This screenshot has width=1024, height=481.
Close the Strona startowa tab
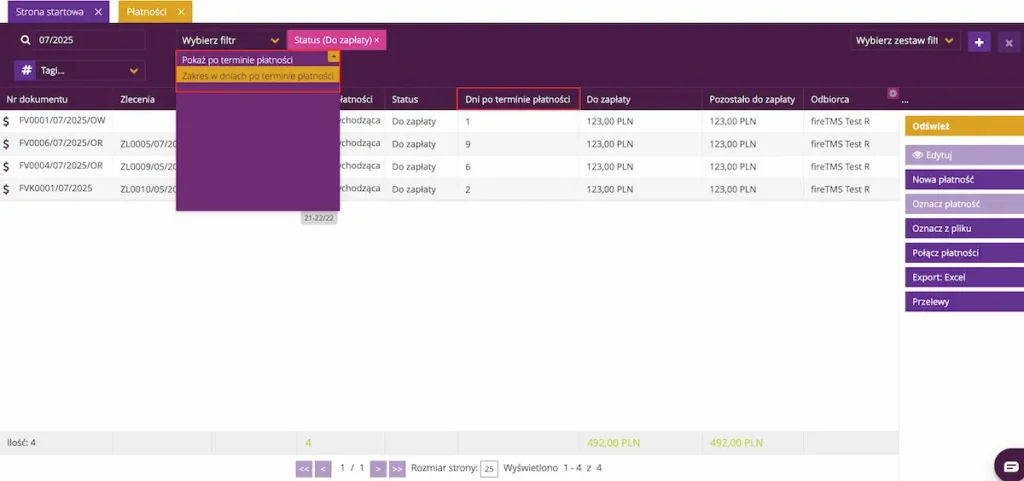pyautogui.click(x=98, y=12)
